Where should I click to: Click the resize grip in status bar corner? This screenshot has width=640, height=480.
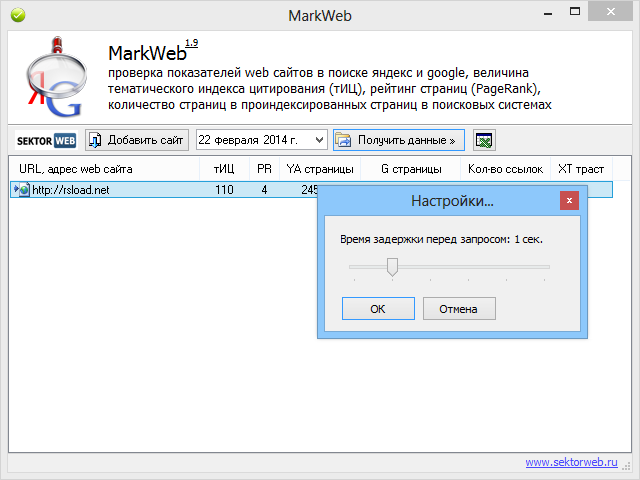point(626,465)
